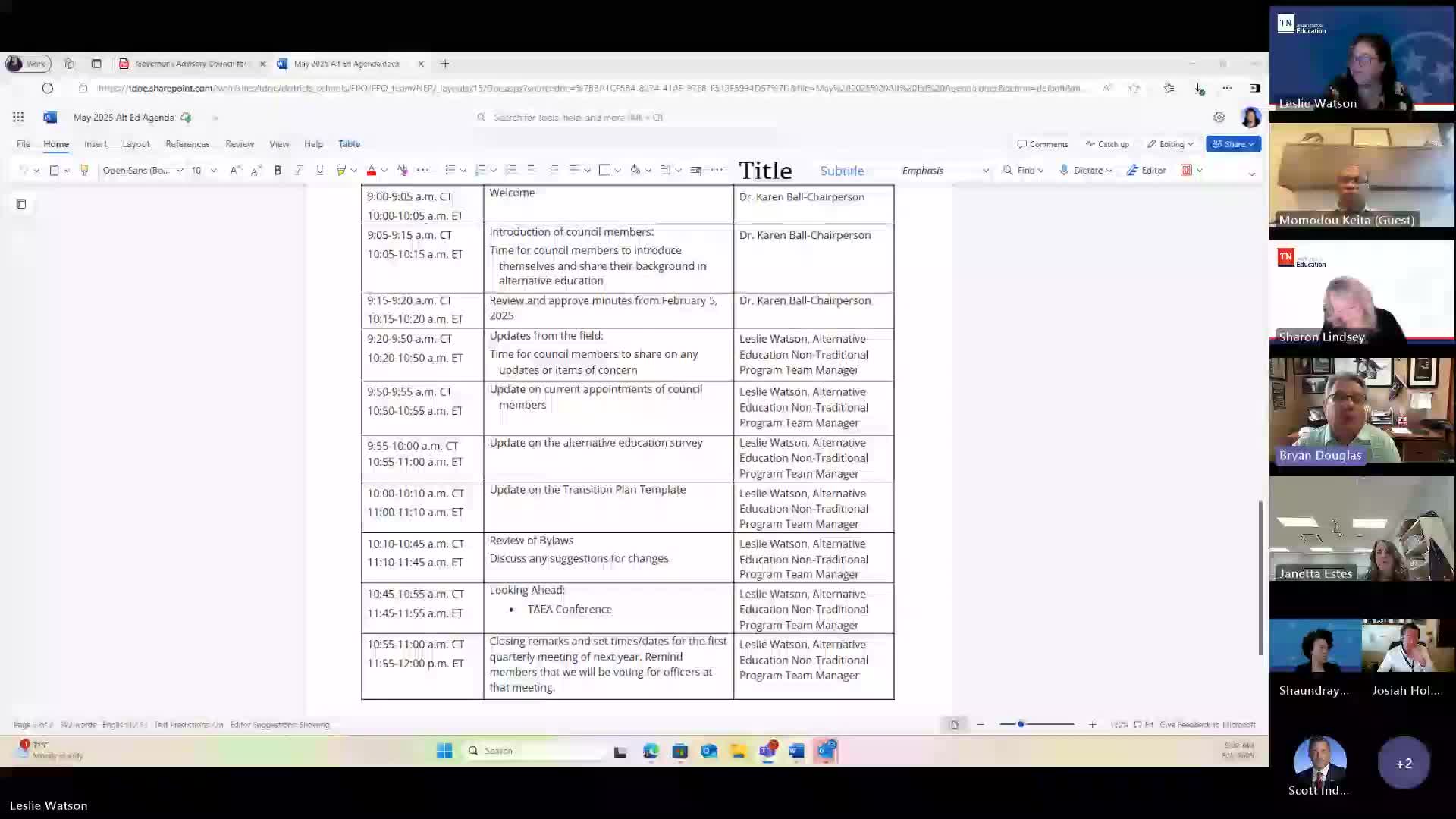Click the Share button
The height and width of the screenshot is (819, 1456).
pos(1232,144)
